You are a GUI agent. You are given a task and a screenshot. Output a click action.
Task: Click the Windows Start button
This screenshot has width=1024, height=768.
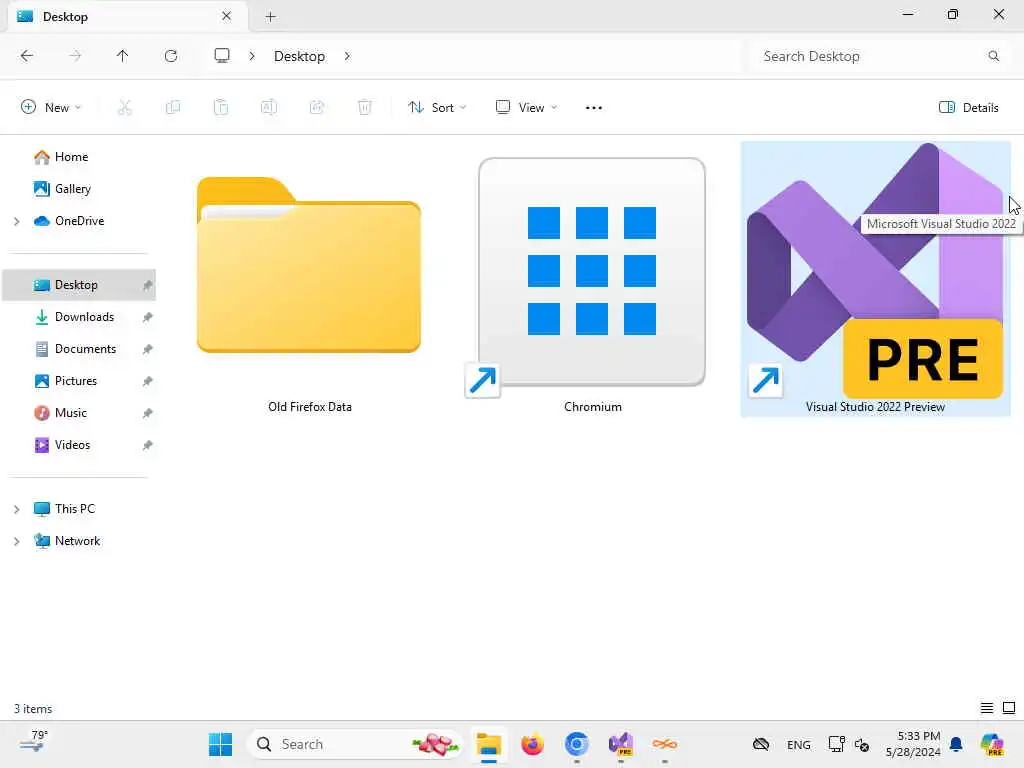click(220, 744)
